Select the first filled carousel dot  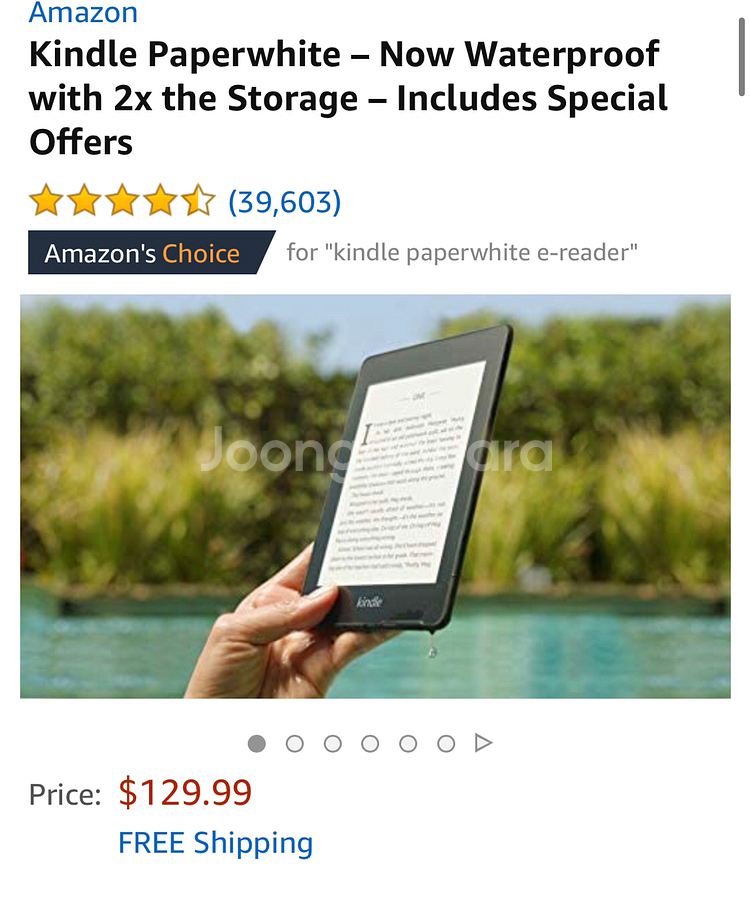(x=257, y=743)
